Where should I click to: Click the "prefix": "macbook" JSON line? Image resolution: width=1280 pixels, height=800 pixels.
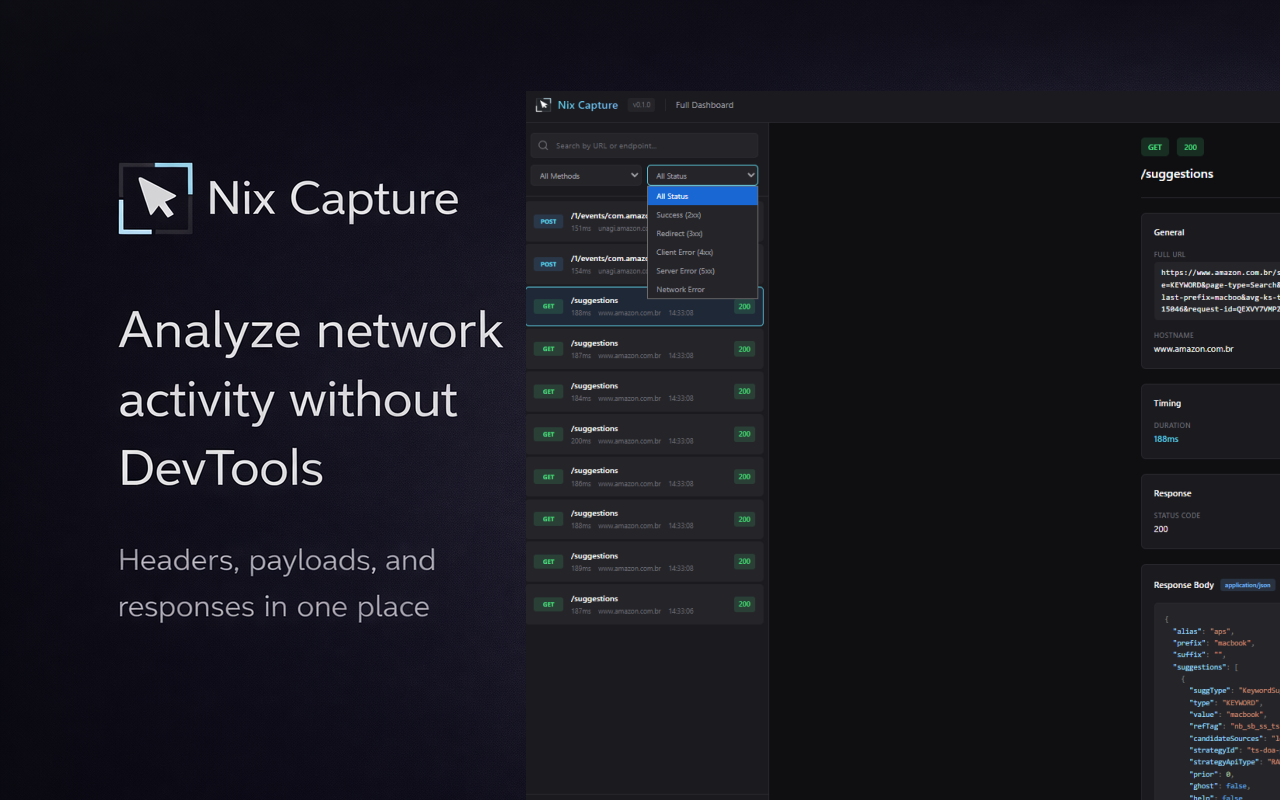(1213, 643)
